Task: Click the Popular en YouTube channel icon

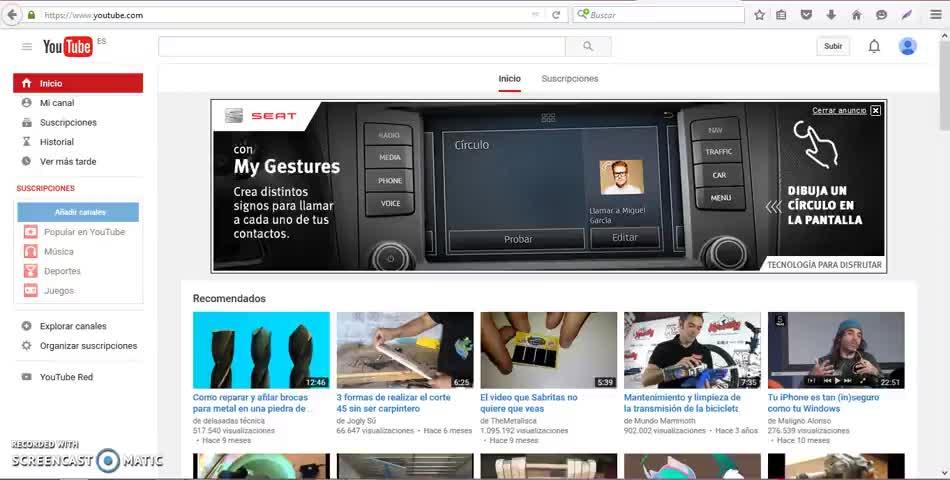Action: pyautogui.click(x=30, y=232)
